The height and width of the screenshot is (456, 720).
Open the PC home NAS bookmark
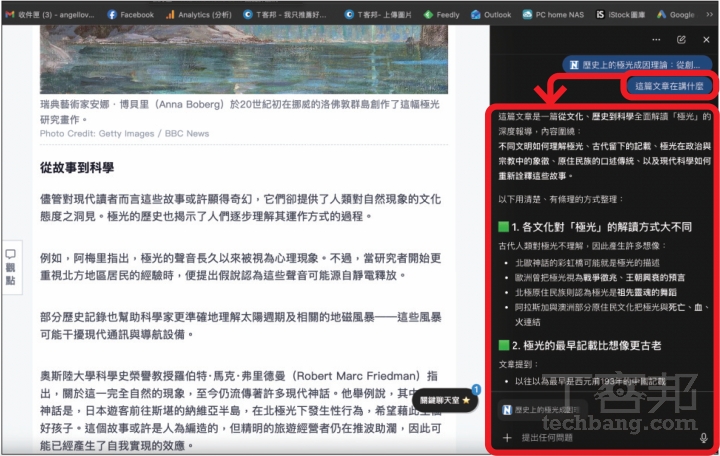(553, 15)
